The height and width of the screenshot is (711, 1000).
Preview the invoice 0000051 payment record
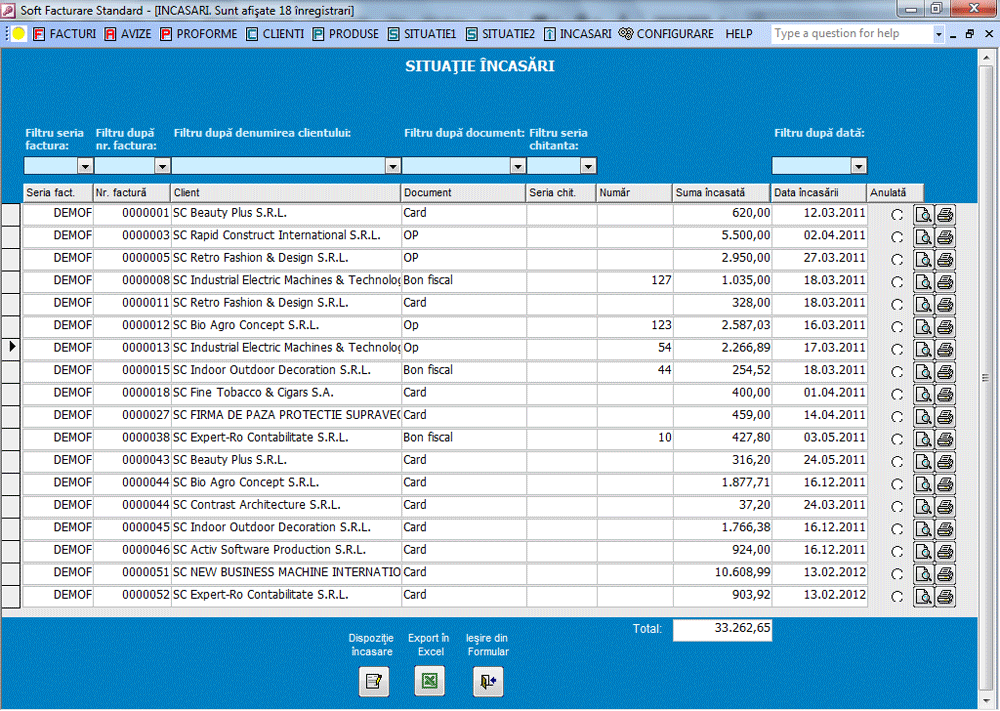[x=923, y=574]
